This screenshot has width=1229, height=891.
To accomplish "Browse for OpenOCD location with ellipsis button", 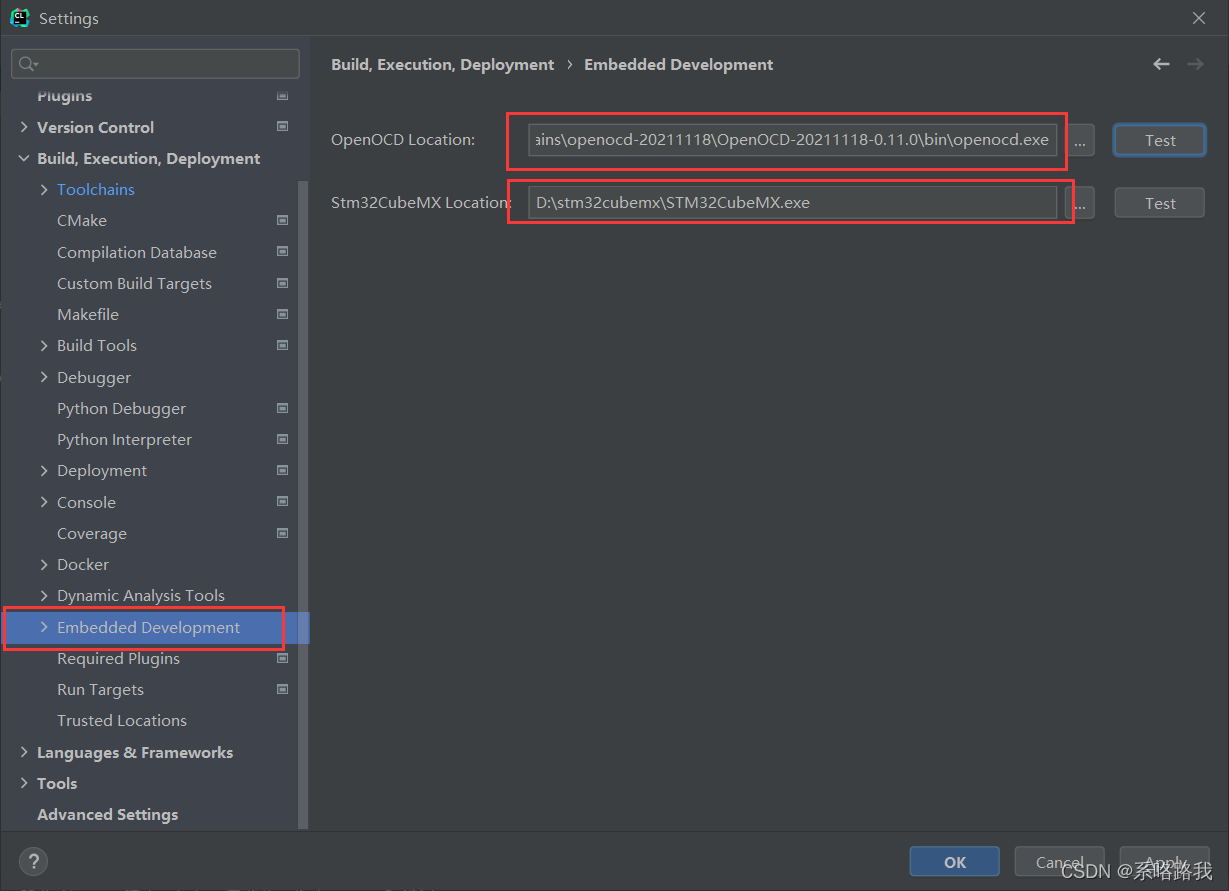I will coord(1080,140).
